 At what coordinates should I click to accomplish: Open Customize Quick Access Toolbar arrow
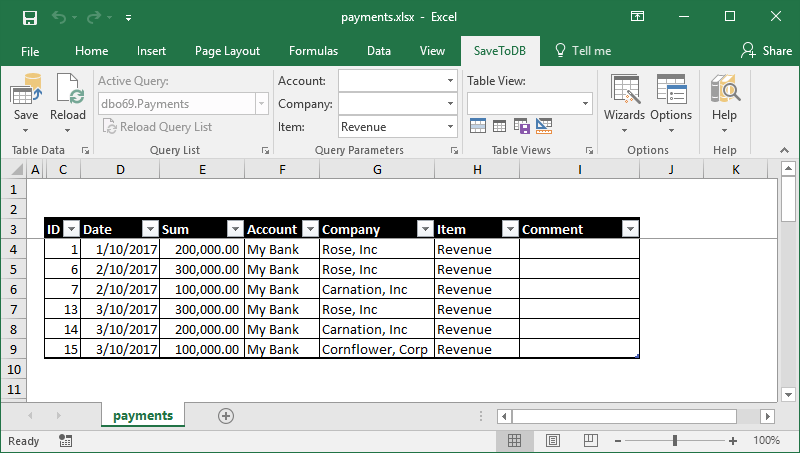pyautogui.click(x=129, y=18)
